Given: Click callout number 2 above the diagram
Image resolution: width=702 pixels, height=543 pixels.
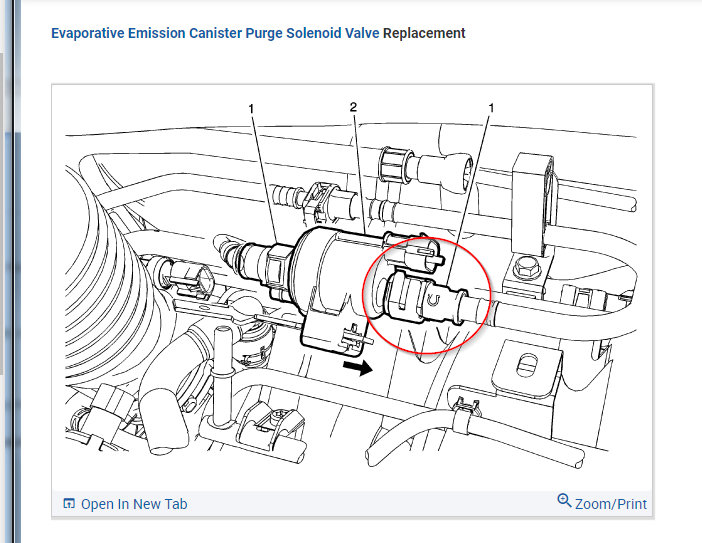Looking at the screenshot, I should click(x=353, y=107).
